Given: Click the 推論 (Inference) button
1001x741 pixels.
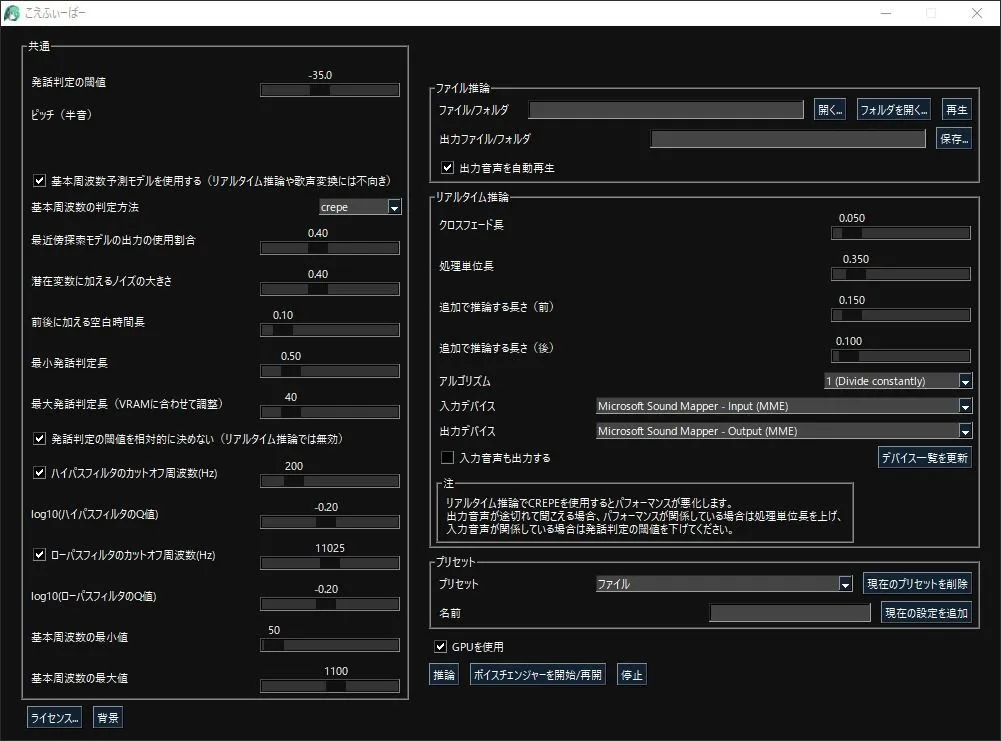Looking at the screenshot, I should [443, 674].
